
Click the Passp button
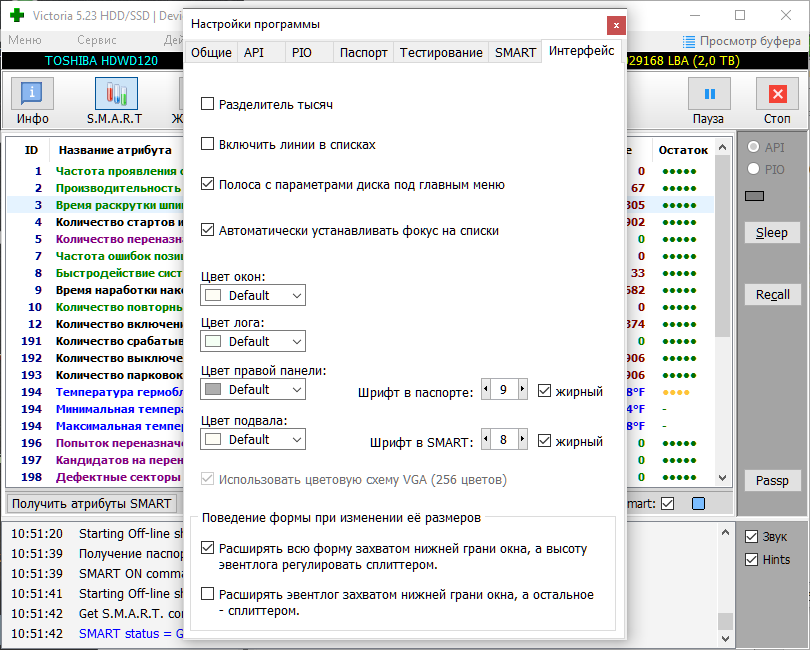click(x=772, y=481)
